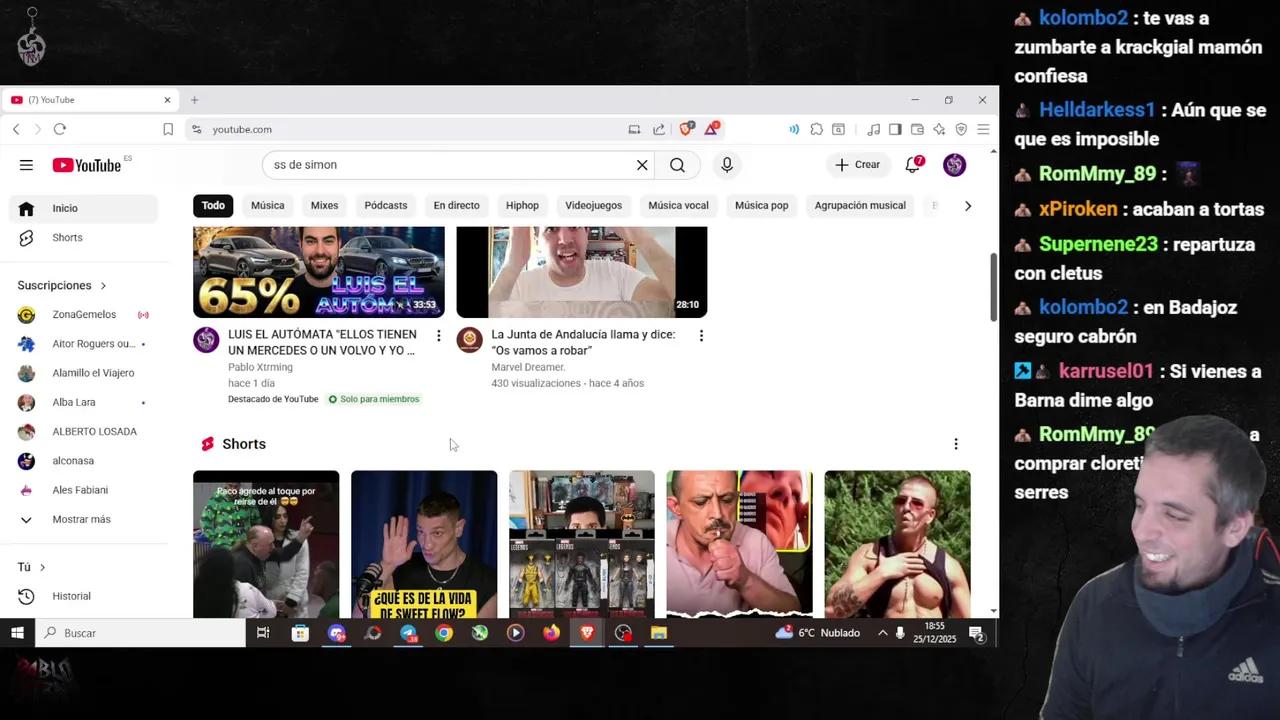Open the filter chips overflow chevron
This screenshot has width=1280, height=720.
(967, 205)
